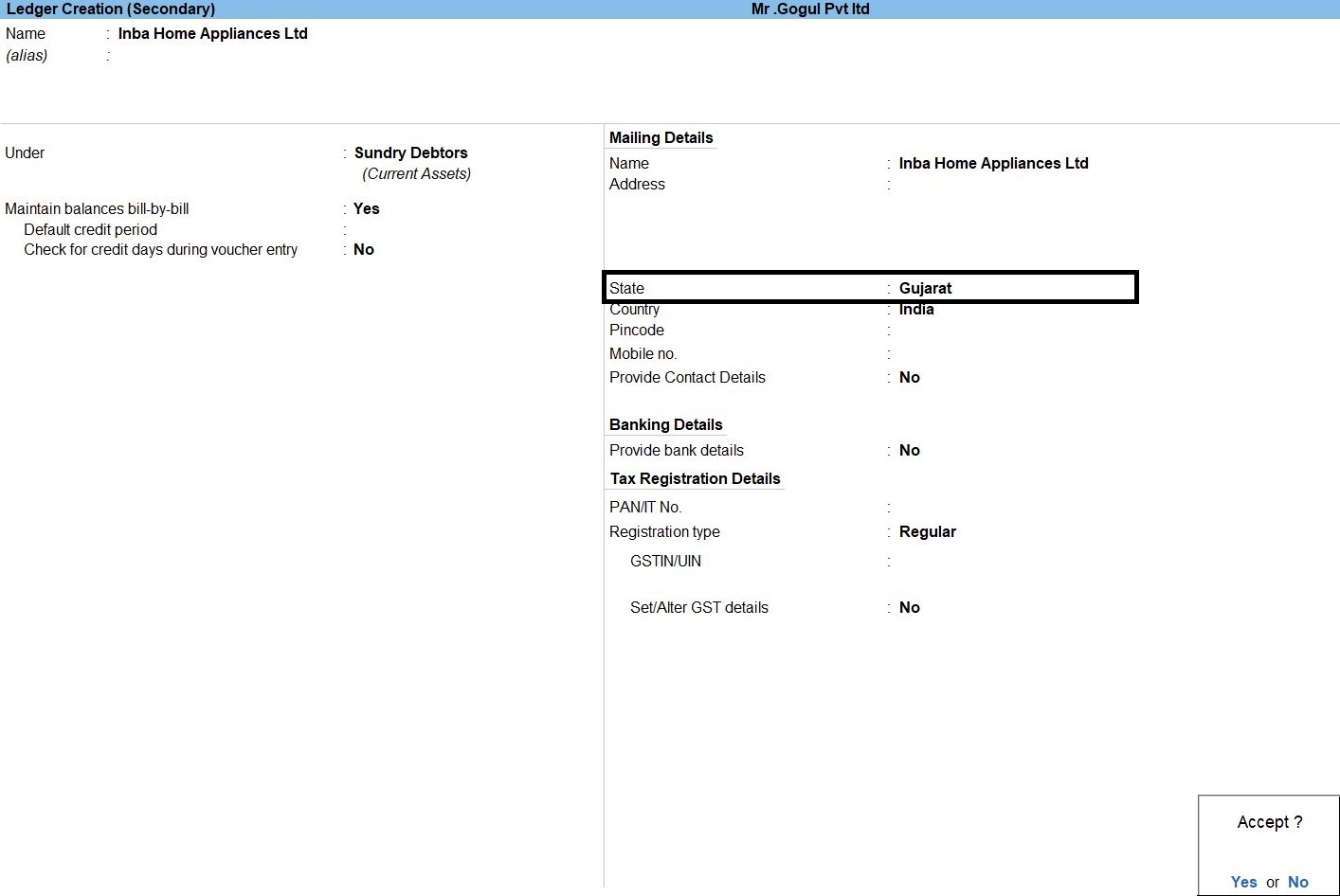
Task: Click the Under label
Action: (25, 152)
